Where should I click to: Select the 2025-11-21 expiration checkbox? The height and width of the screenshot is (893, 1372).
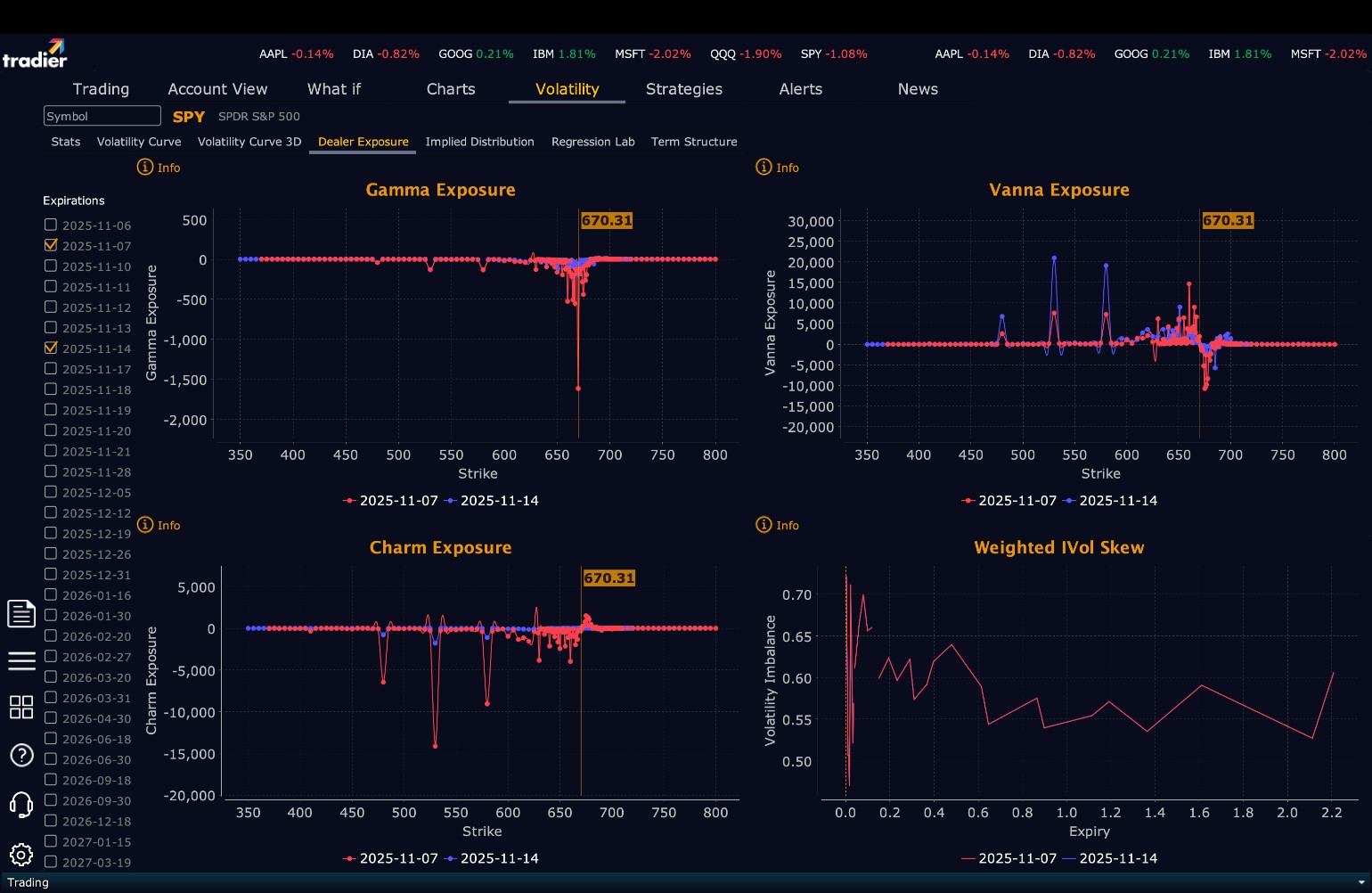[x=51, y=451]
